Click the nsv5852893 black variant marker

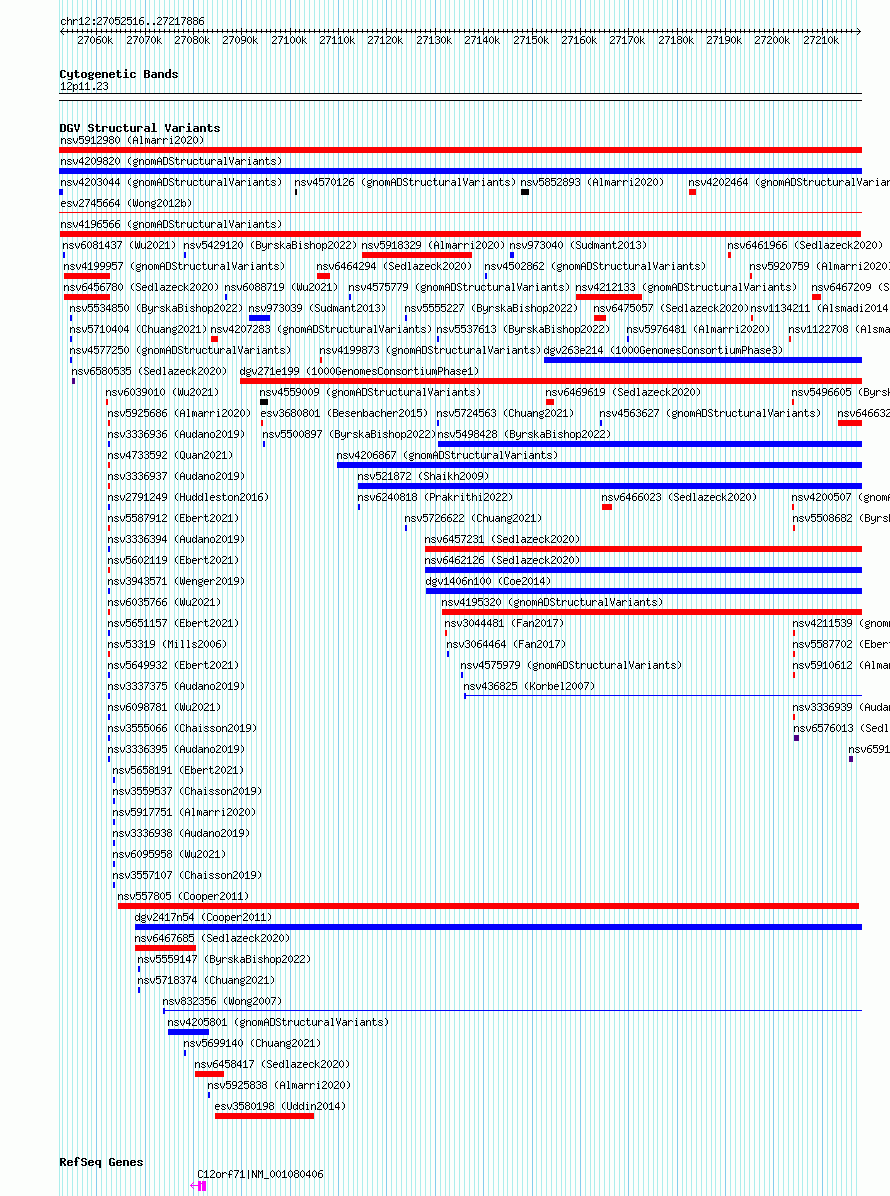point(525,192)
